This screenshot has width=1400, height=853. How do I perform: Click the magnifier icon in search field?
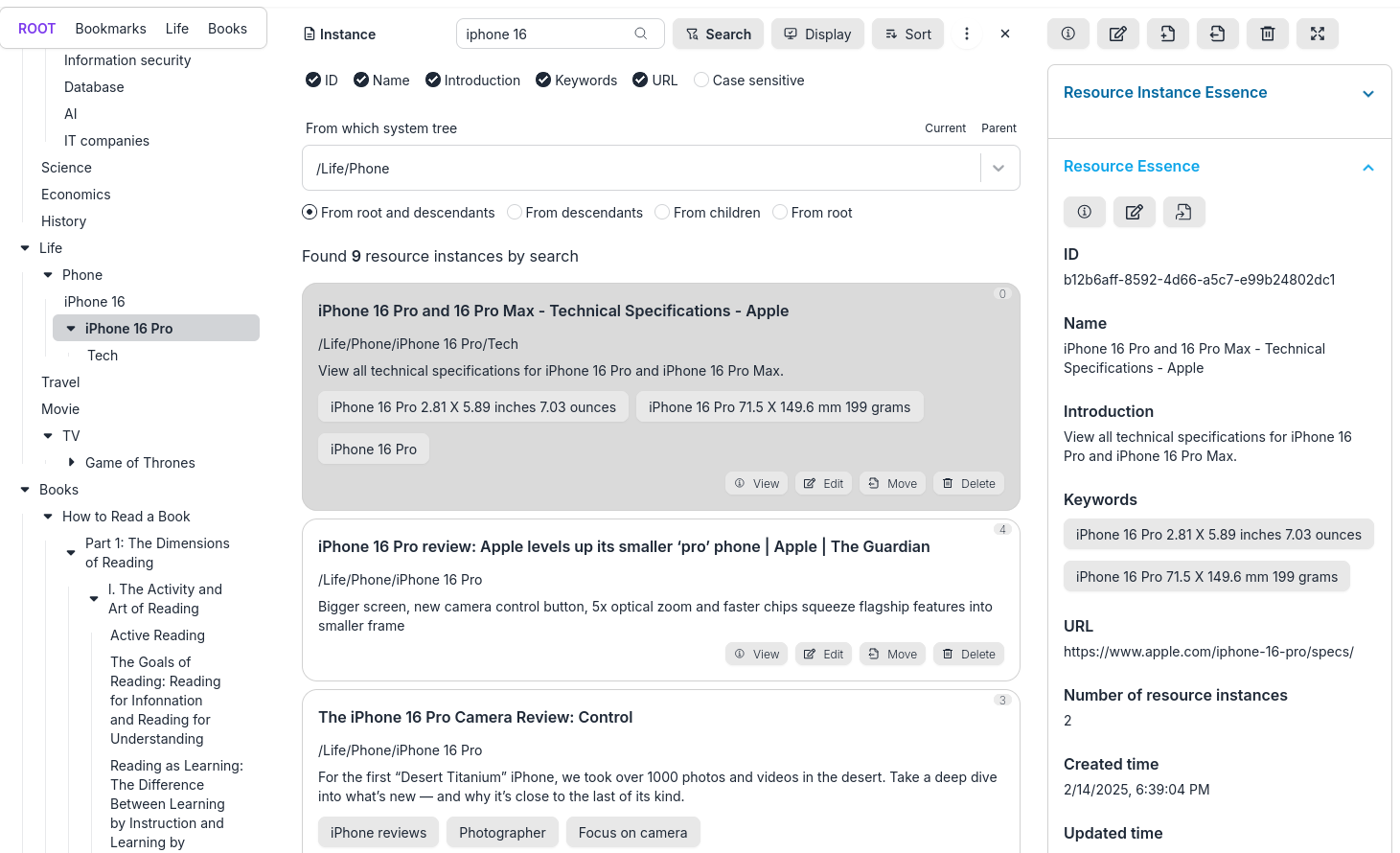(640, 34)
